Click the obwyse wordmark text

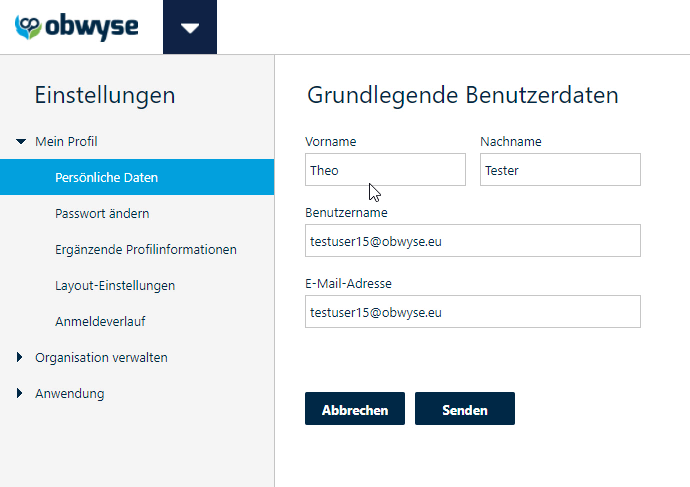[92, 27]
